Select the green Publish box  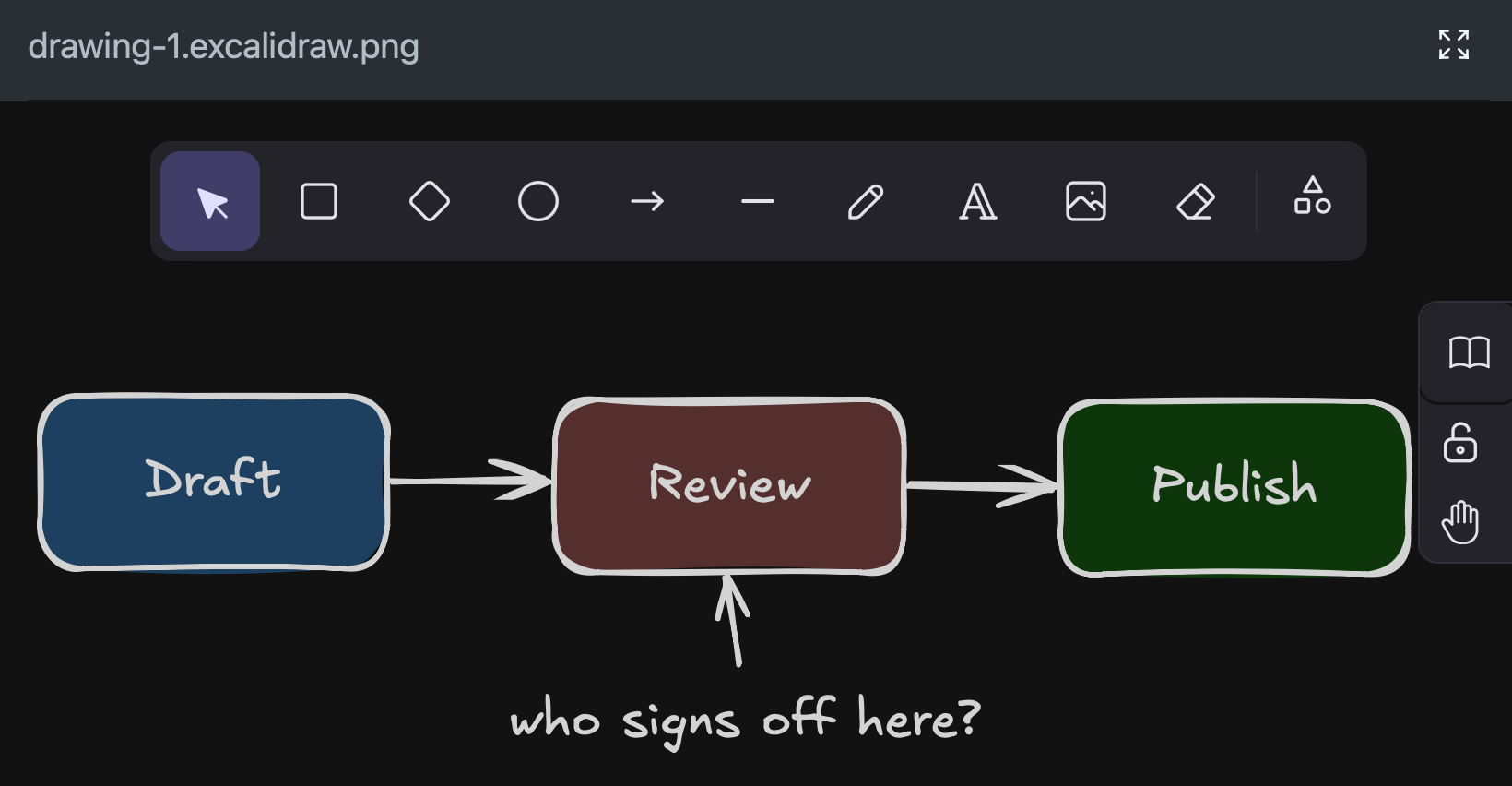tap(1234, 488)
